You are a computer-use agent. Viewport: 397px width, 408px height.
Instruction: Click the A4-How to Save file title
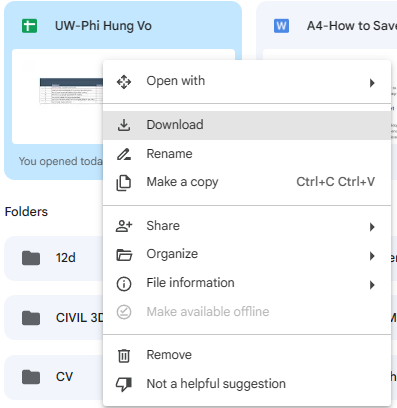coord(352,26)
